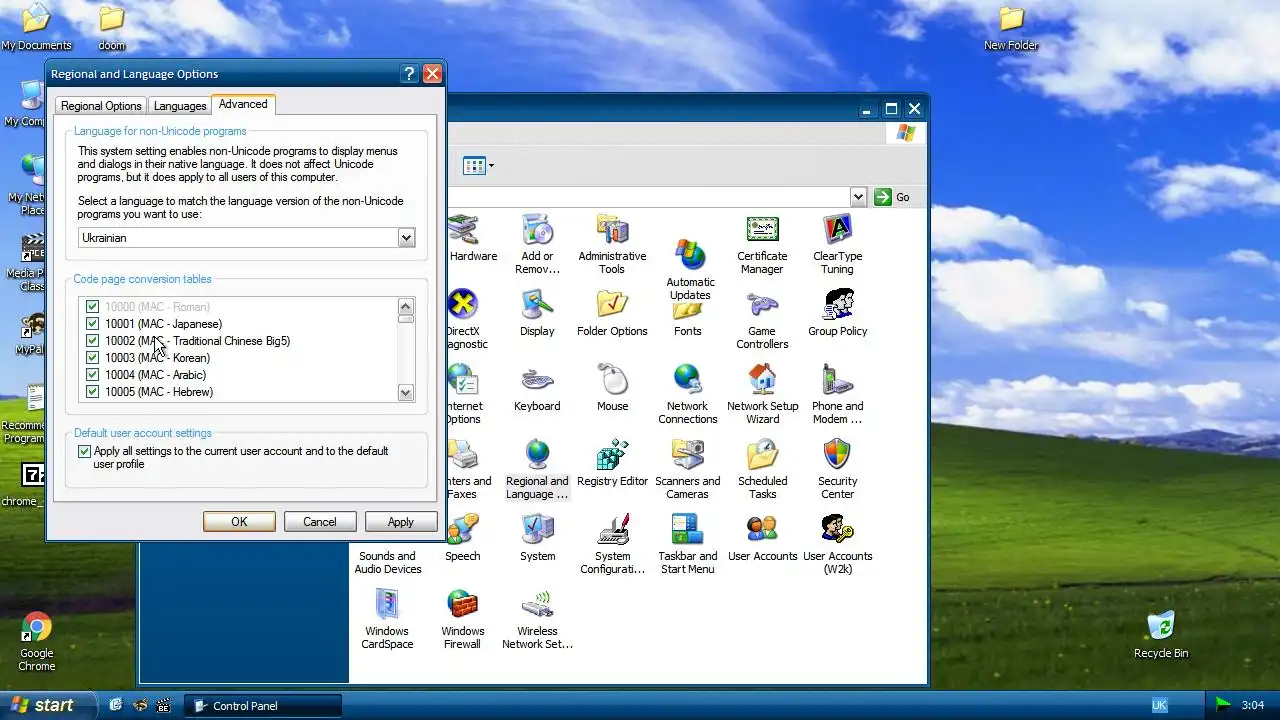Click green flag tray icon
This screenshot has height=720, width=1280.
point(1223,705)
